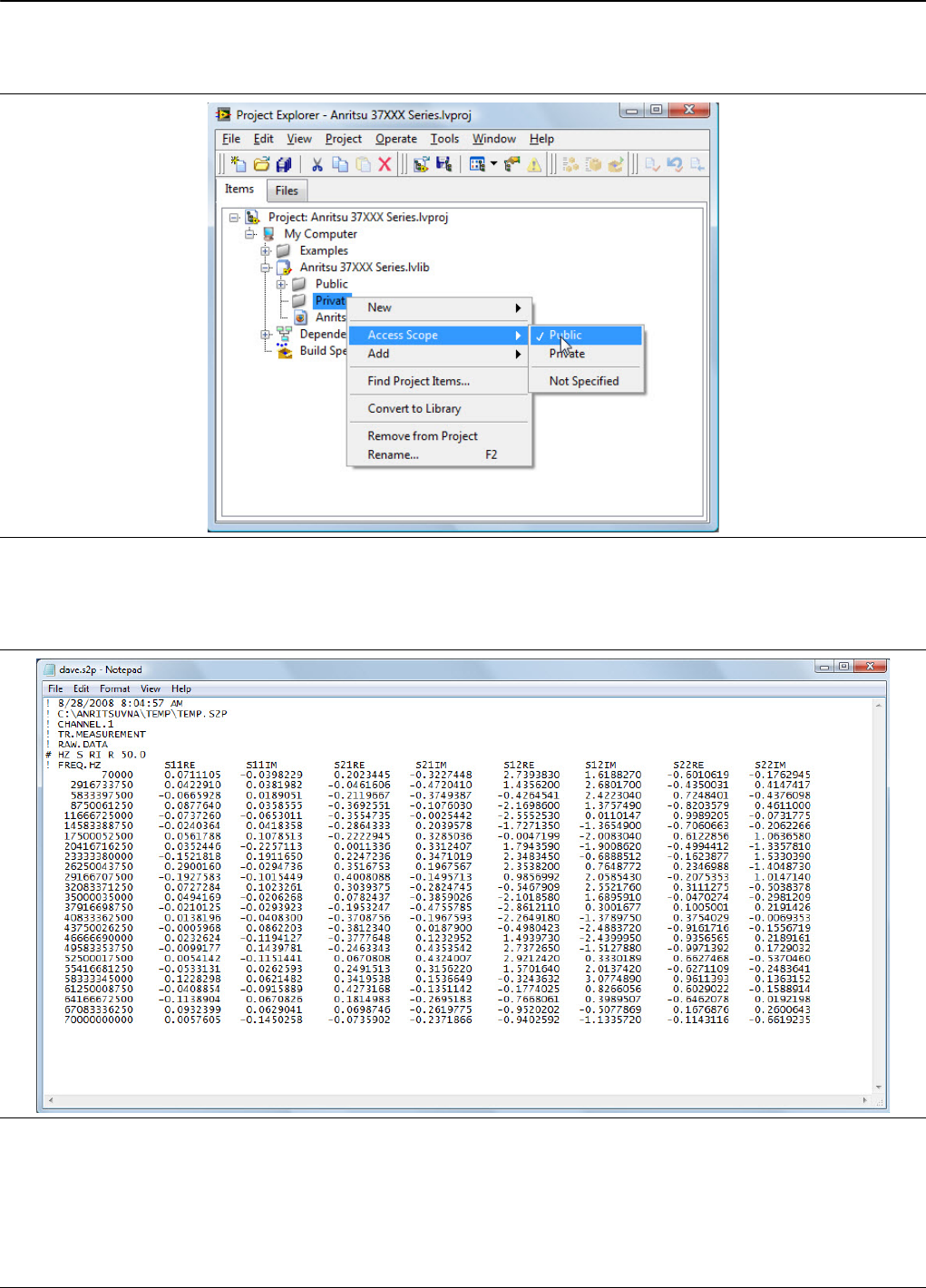Click the Project root file icon
Viewport: 926px width, 1288px height.
[x=252, y=218]
